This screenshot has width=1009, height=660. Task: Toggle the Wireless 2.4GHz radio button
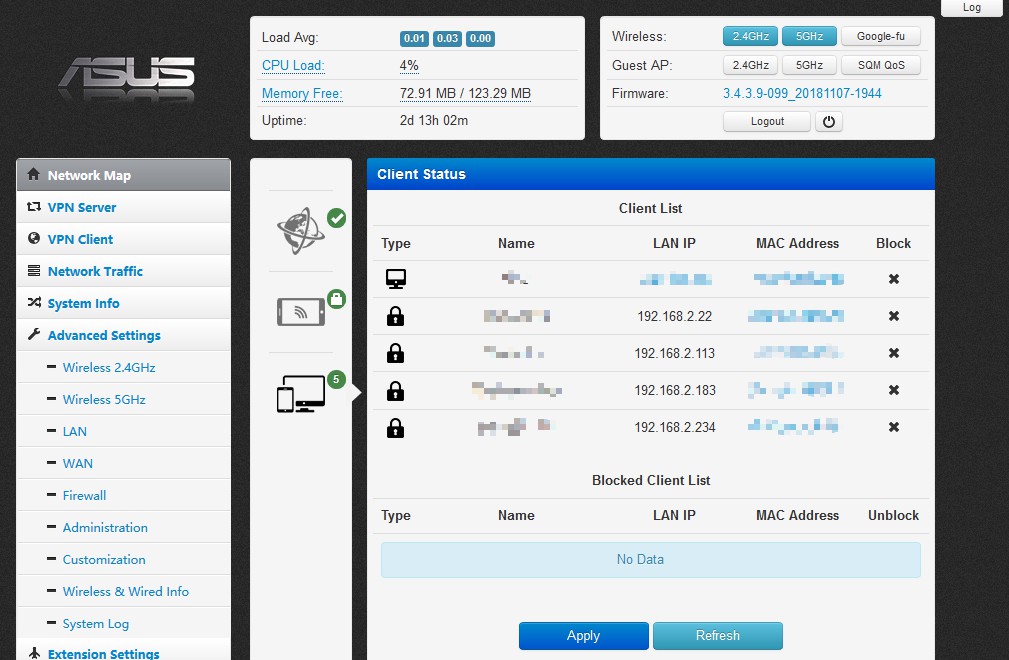(750, 36)
